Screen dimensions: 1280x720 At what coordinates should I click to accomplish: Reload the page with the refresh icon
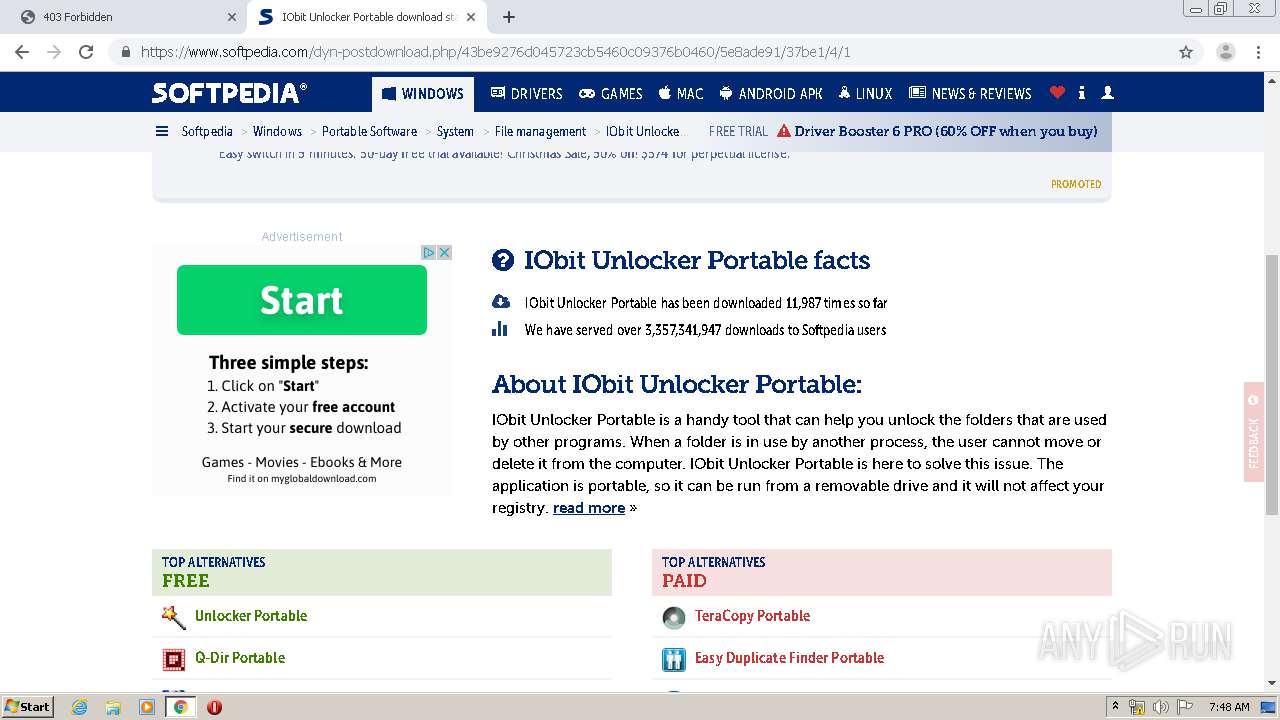coord(86,52)
